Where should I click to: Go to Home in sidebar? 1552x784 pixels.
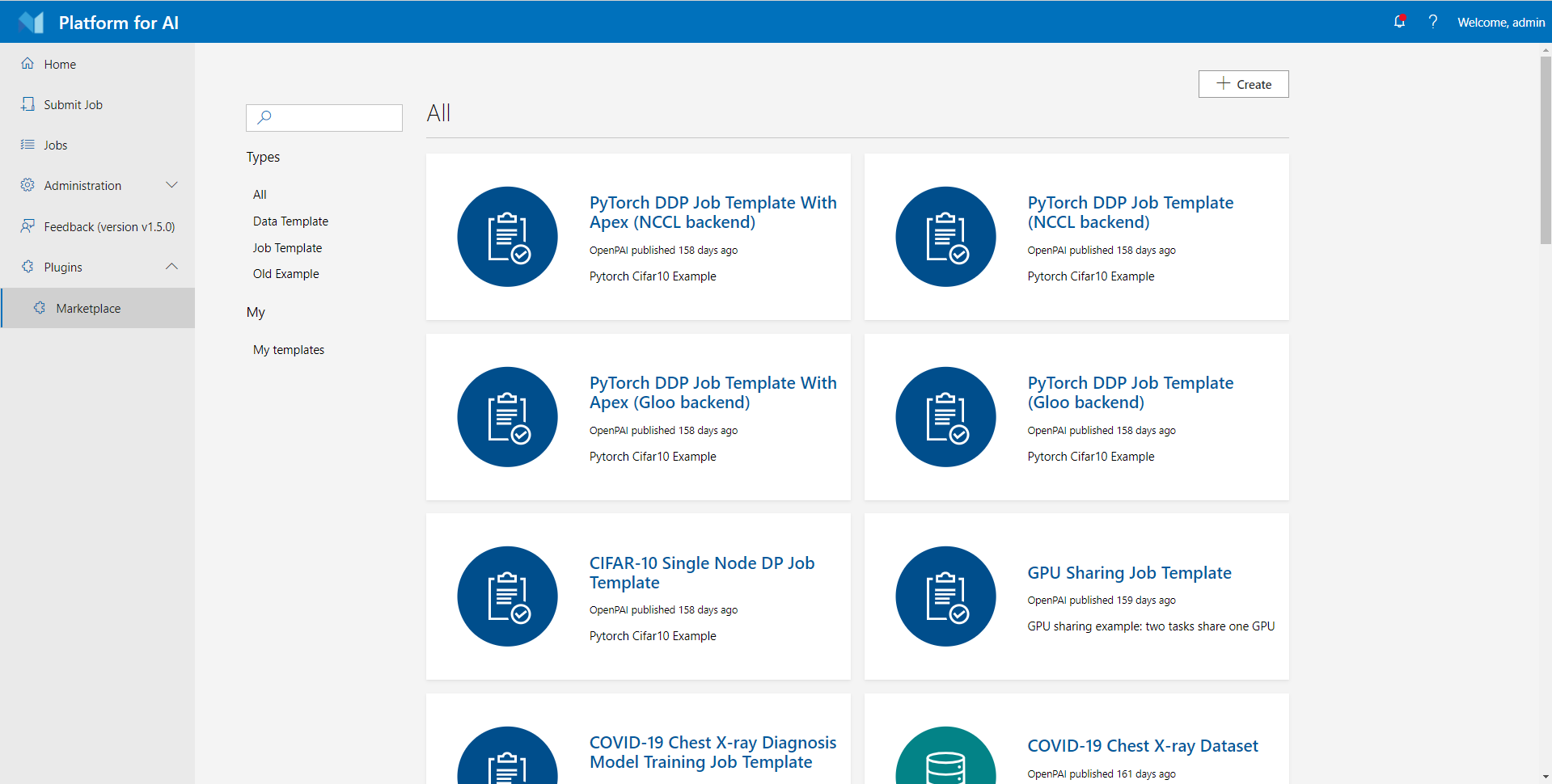(x=97, y=64)
